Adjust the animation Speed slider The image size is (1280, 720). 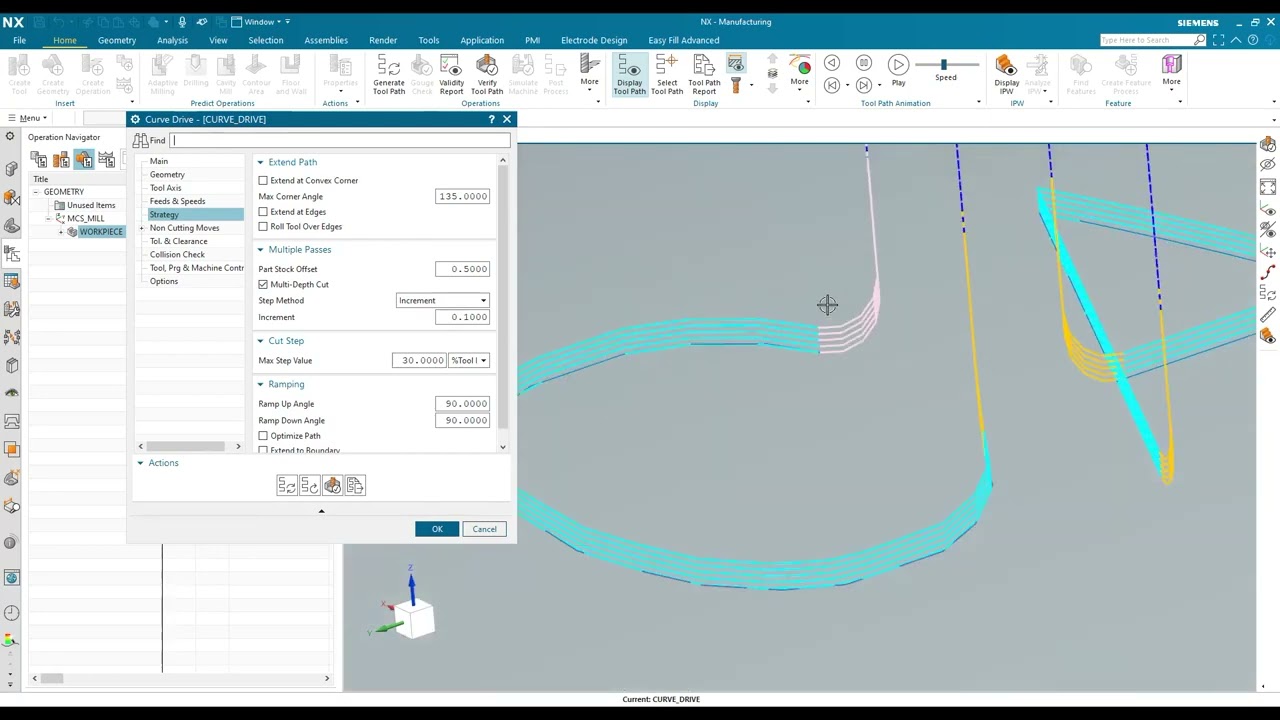(x=944, y=65)
